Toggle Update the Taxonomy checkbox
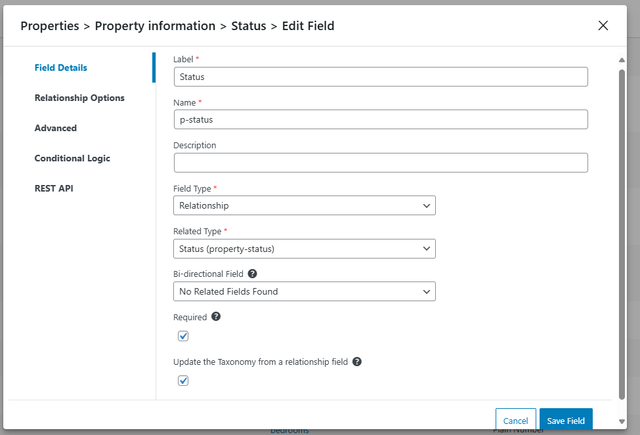Viewport: 640px width, 435px height. pyautogui.click(x=183, y=381)
